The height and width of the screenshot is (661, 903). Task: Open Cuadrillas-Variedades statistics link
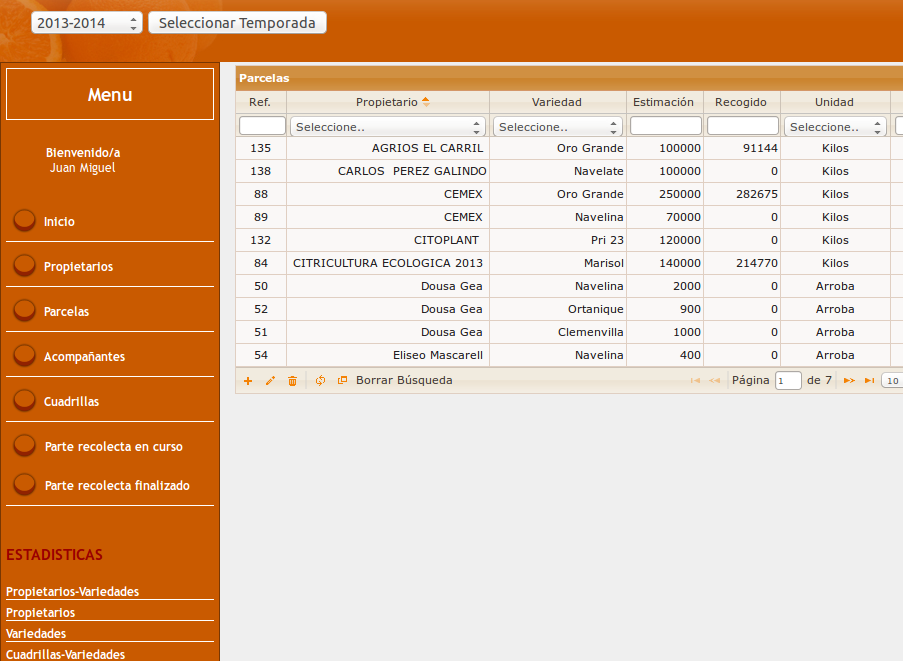(66, 655)
